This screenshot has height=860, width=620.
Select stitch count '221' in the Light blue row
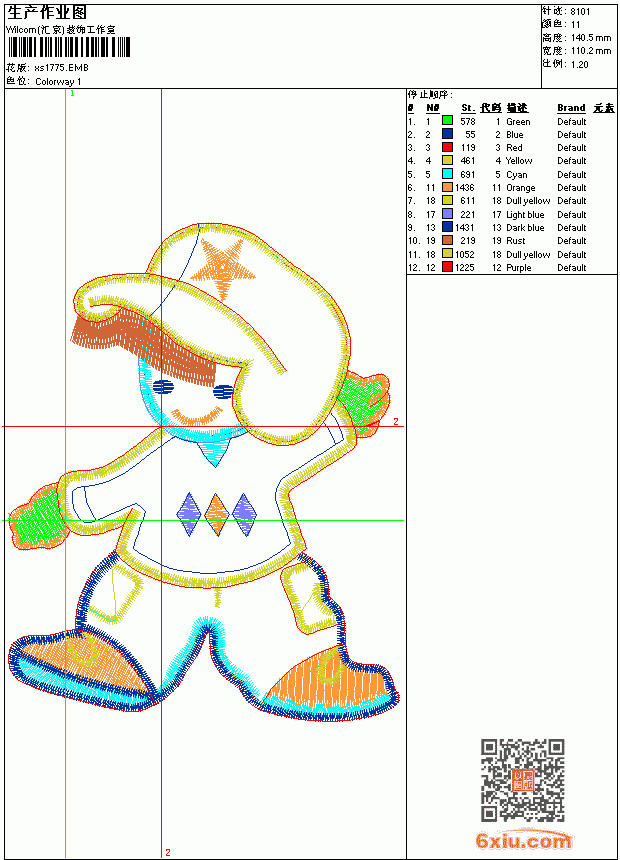coord(468,215)
